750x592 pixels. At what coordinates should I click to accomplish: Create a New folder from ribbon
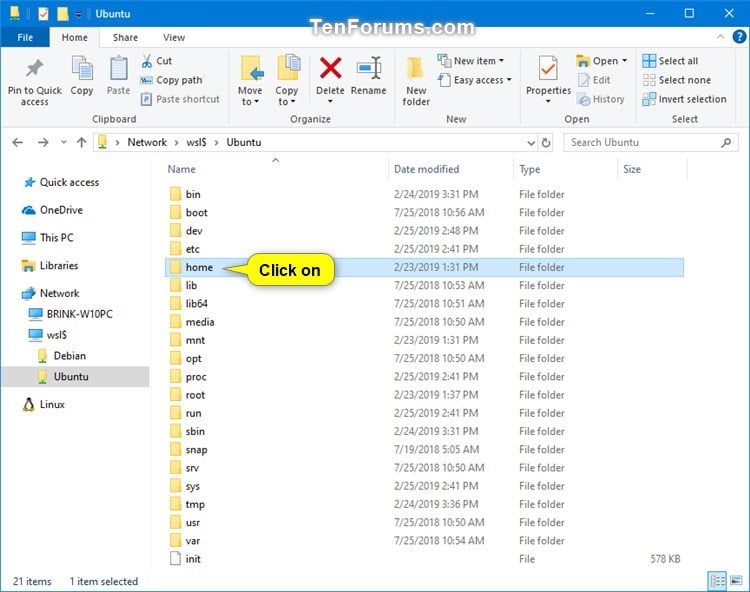pyautogui.click(x=416, y=81)
